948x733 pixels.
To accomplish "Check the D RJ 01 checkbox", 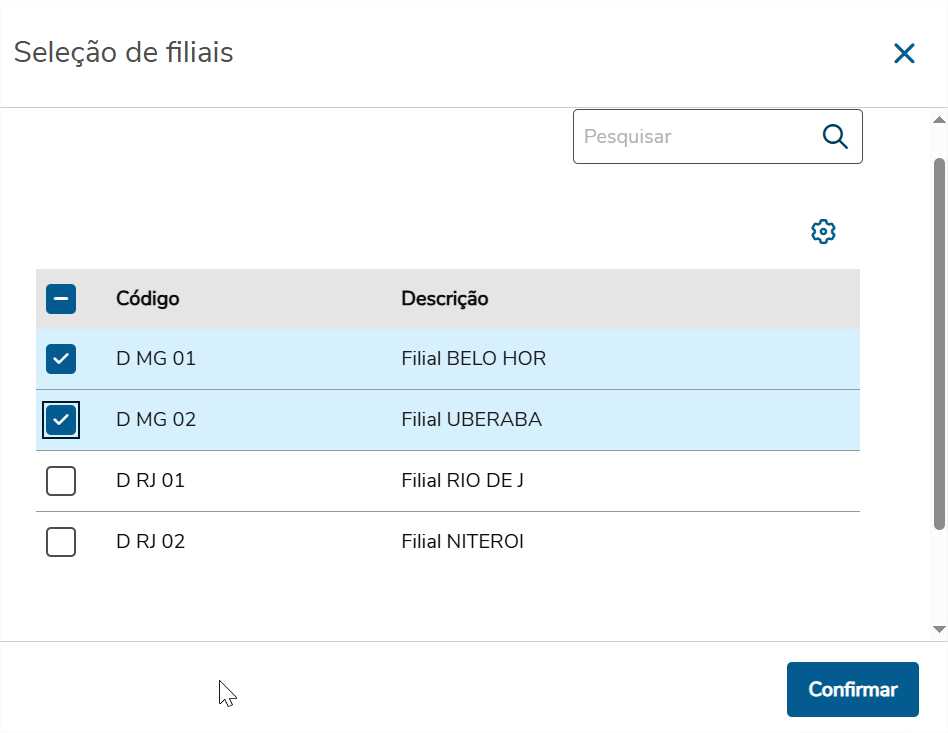I will [61, 481].
